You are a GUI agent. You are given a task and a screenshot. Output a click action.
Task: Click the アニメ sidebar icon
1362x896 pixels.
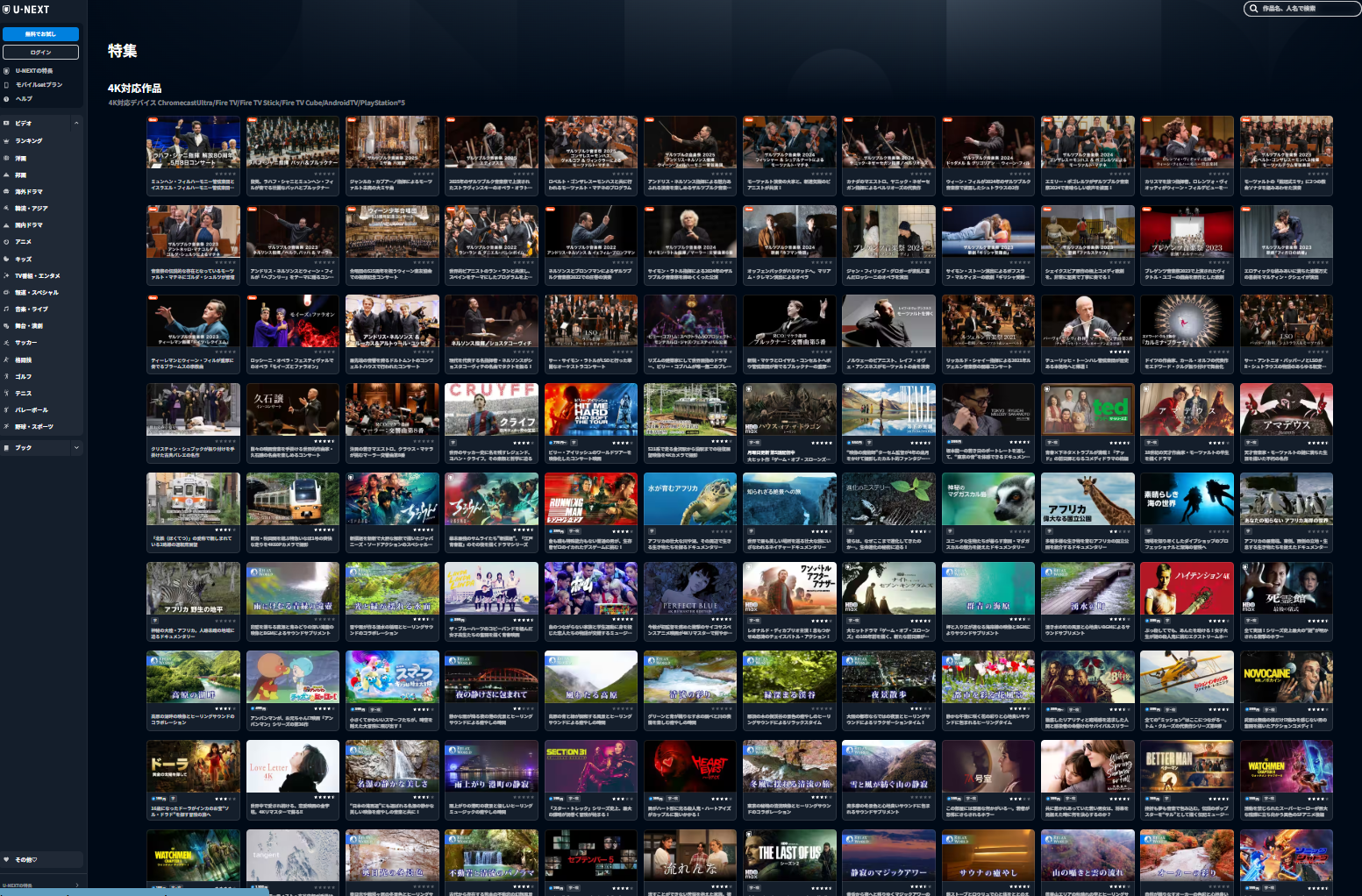(x=6, y=242)
